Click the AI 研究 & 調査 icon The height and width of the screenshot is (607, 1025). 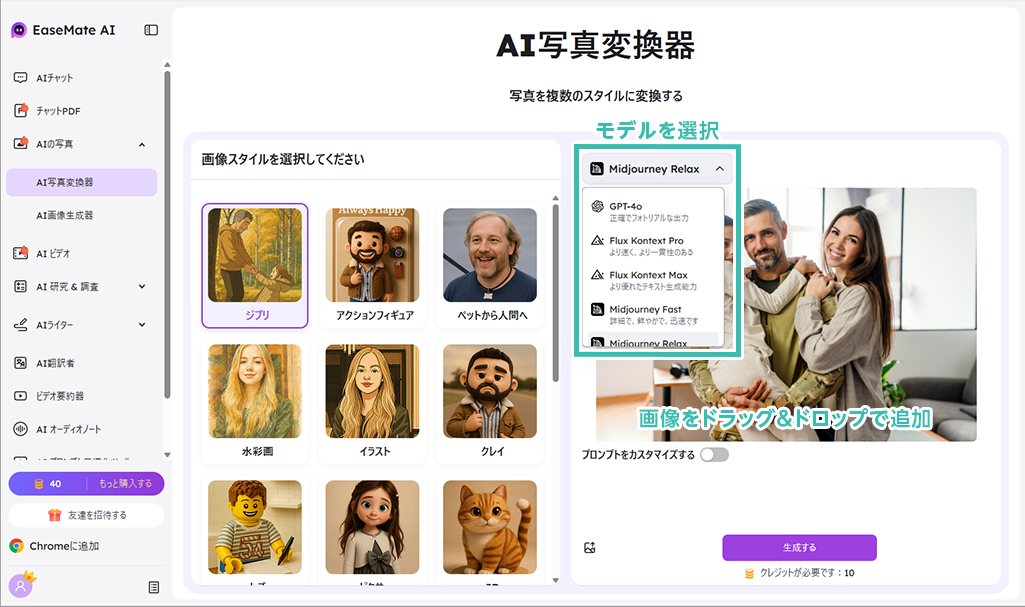pyautogui.click(x=20, y=286)
